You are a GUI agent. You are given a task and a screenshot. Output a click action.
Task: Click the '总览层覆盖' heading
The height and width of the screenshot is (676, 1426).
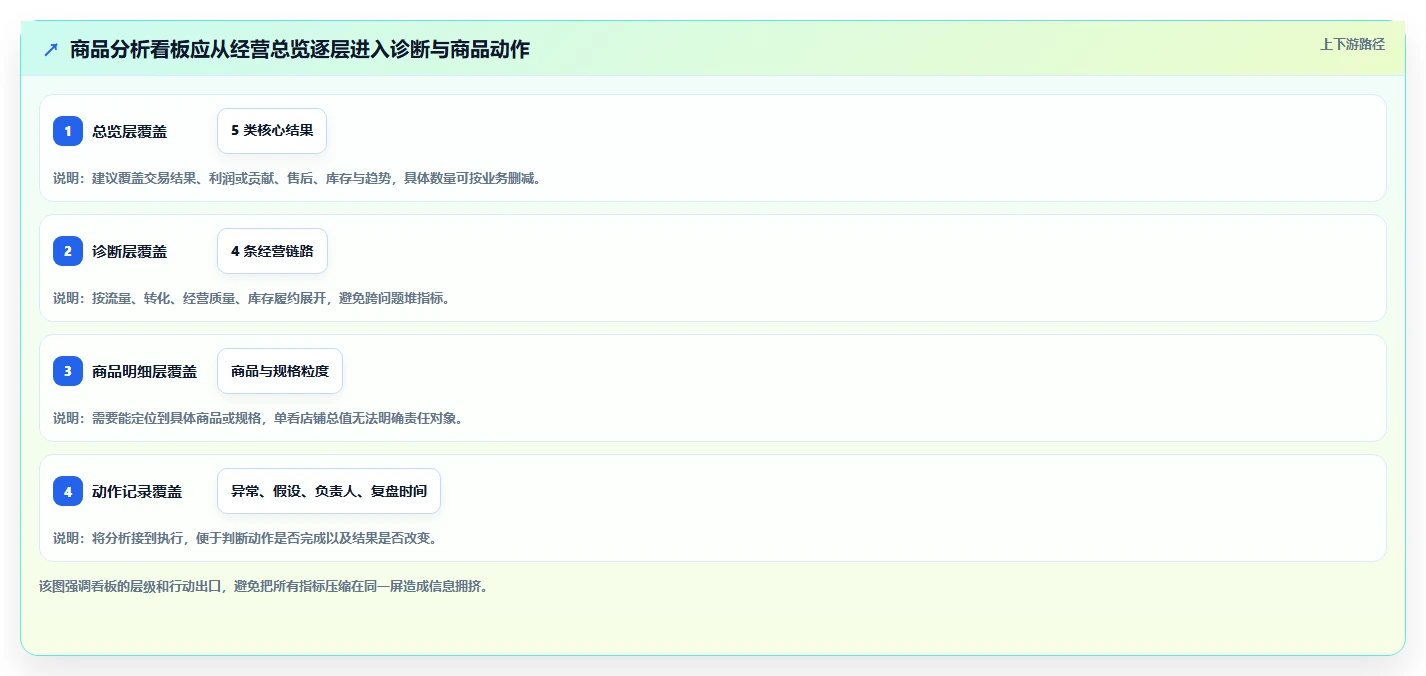click(129, 131)
